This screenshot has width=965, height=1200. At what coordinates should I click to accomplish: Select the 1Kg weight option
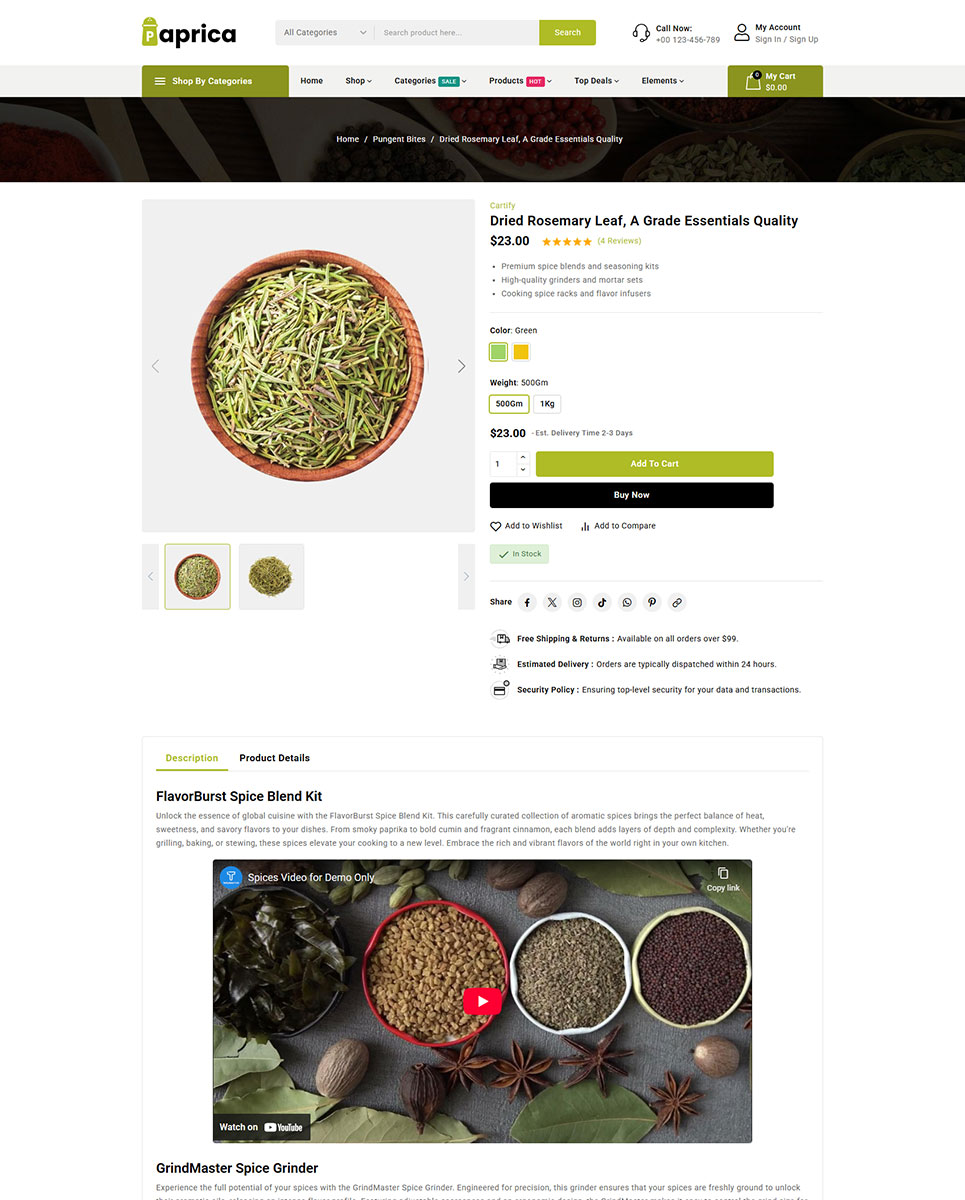point(547,404)
